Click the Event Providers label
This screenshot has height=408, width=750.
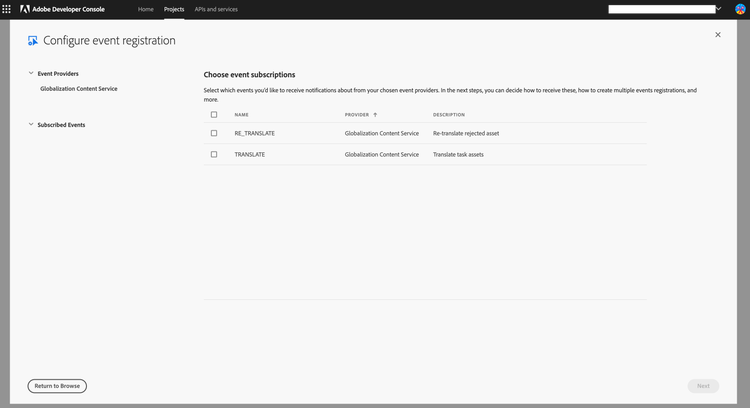point(58,74)
